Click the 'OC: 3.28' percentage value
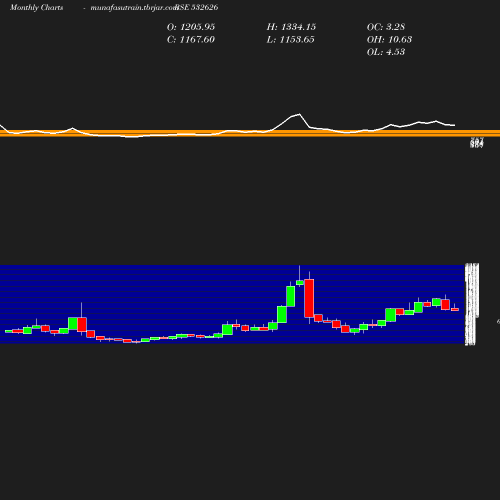The height and width of the screenshot is (500, 500). 386,27
